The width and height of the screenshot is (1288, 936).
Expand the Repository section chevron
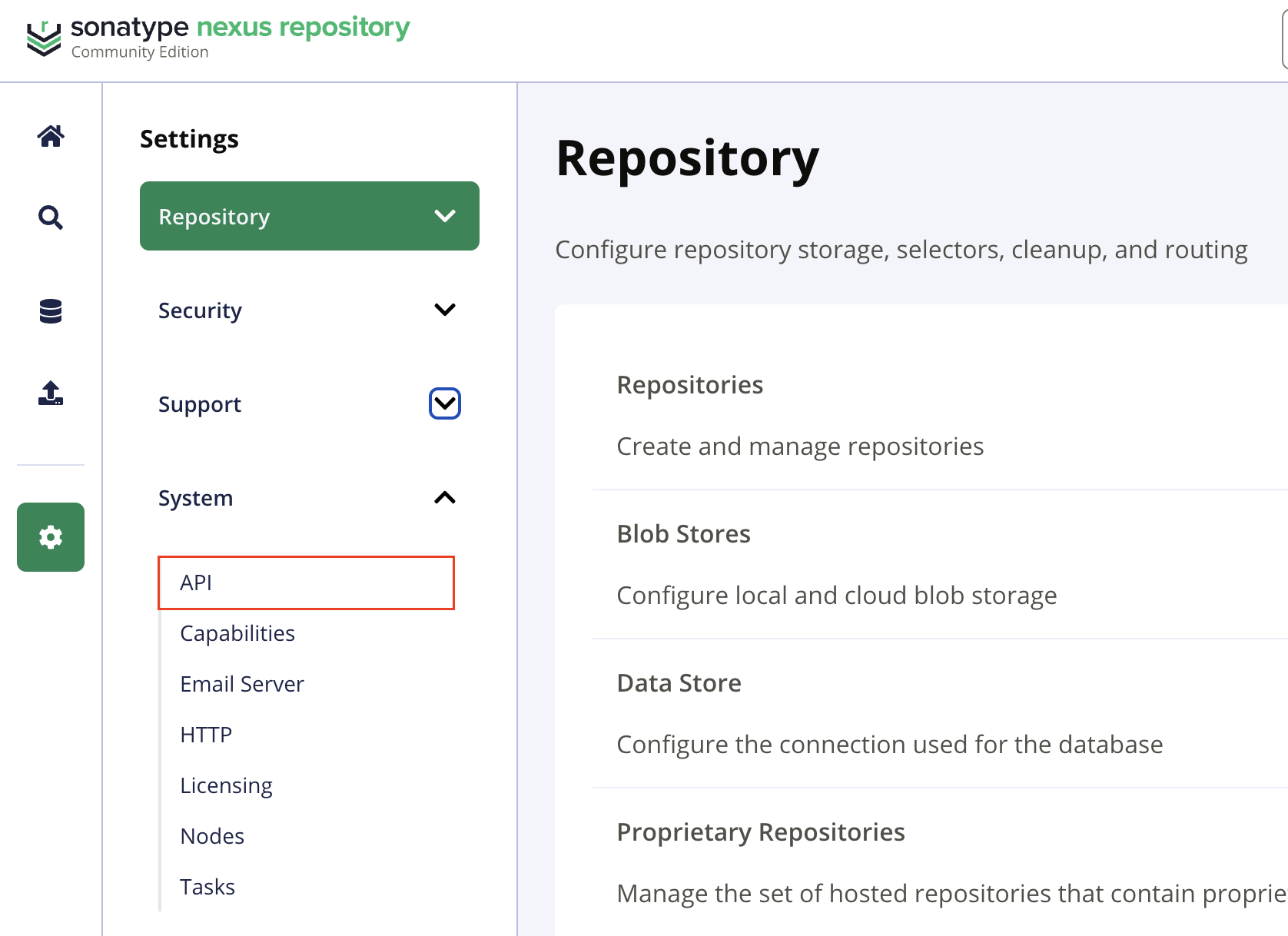445,216
